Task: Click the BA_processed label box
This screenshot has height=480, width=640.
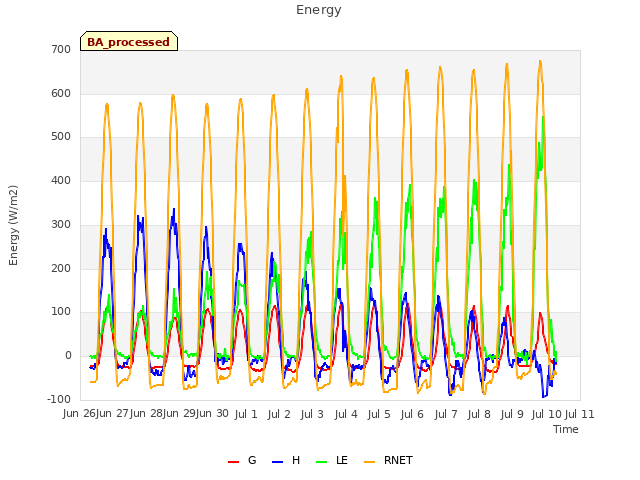Action: click(x=129, y=41)
